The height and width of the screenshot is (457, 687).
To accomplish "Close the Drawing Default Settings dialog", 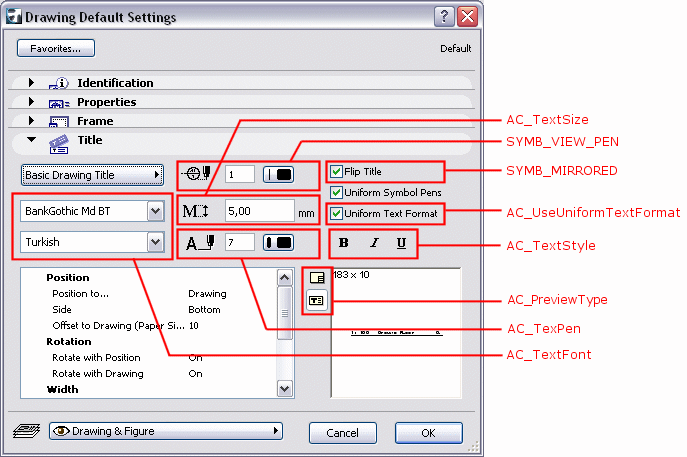I will point(467,17).
